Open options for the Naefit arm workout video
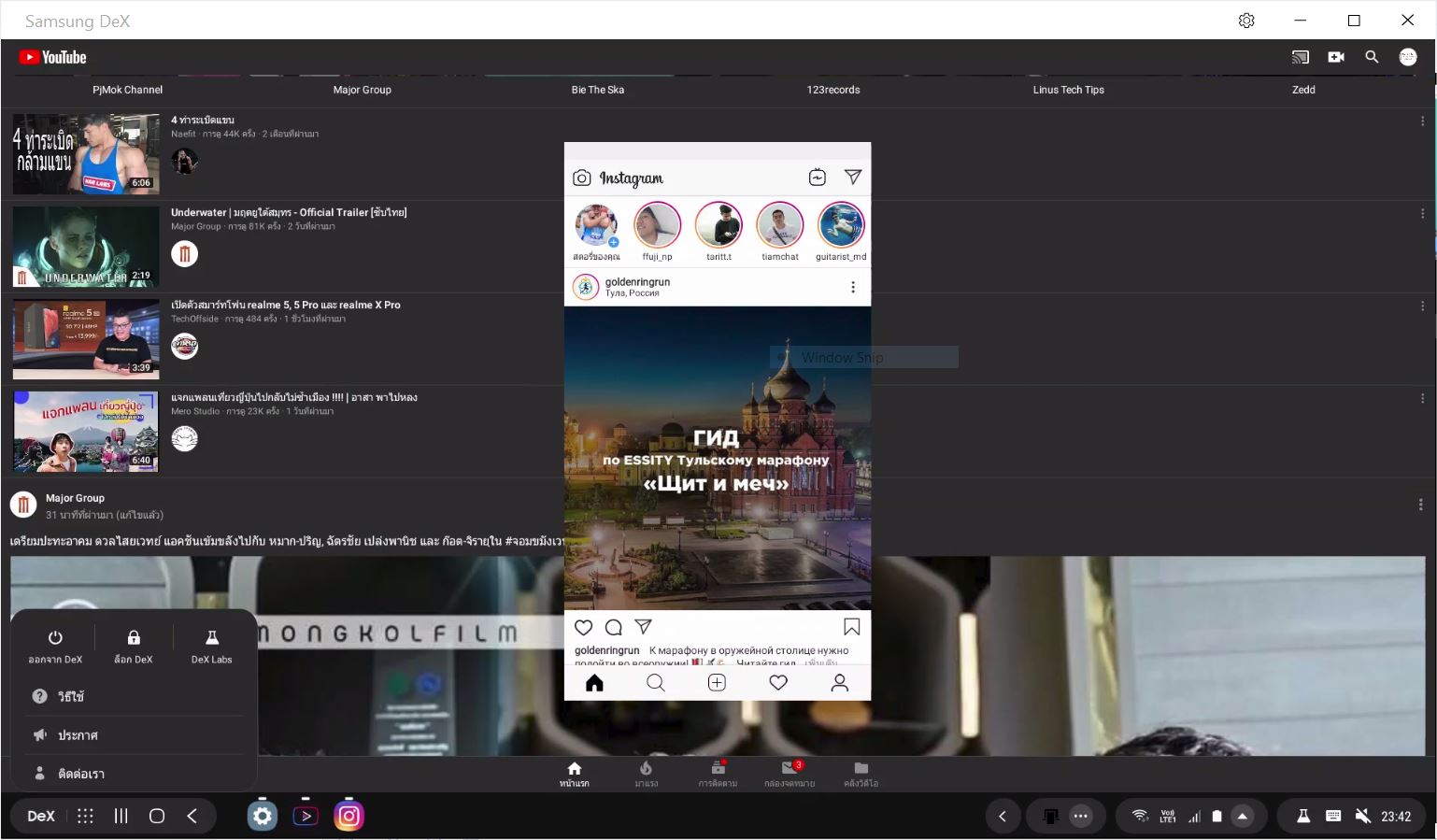 1422,121
